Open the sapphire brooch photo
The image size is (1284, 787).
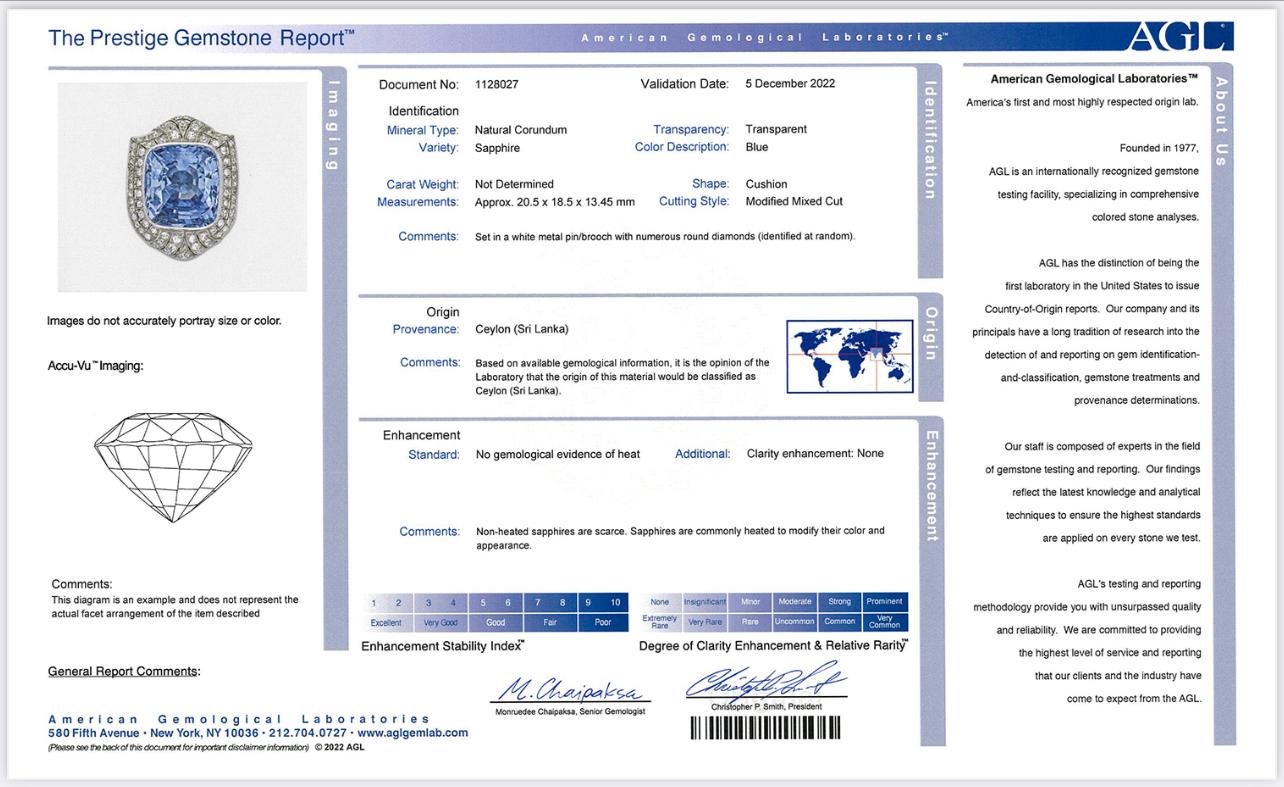pyautogui.click(x=182, y=187)
